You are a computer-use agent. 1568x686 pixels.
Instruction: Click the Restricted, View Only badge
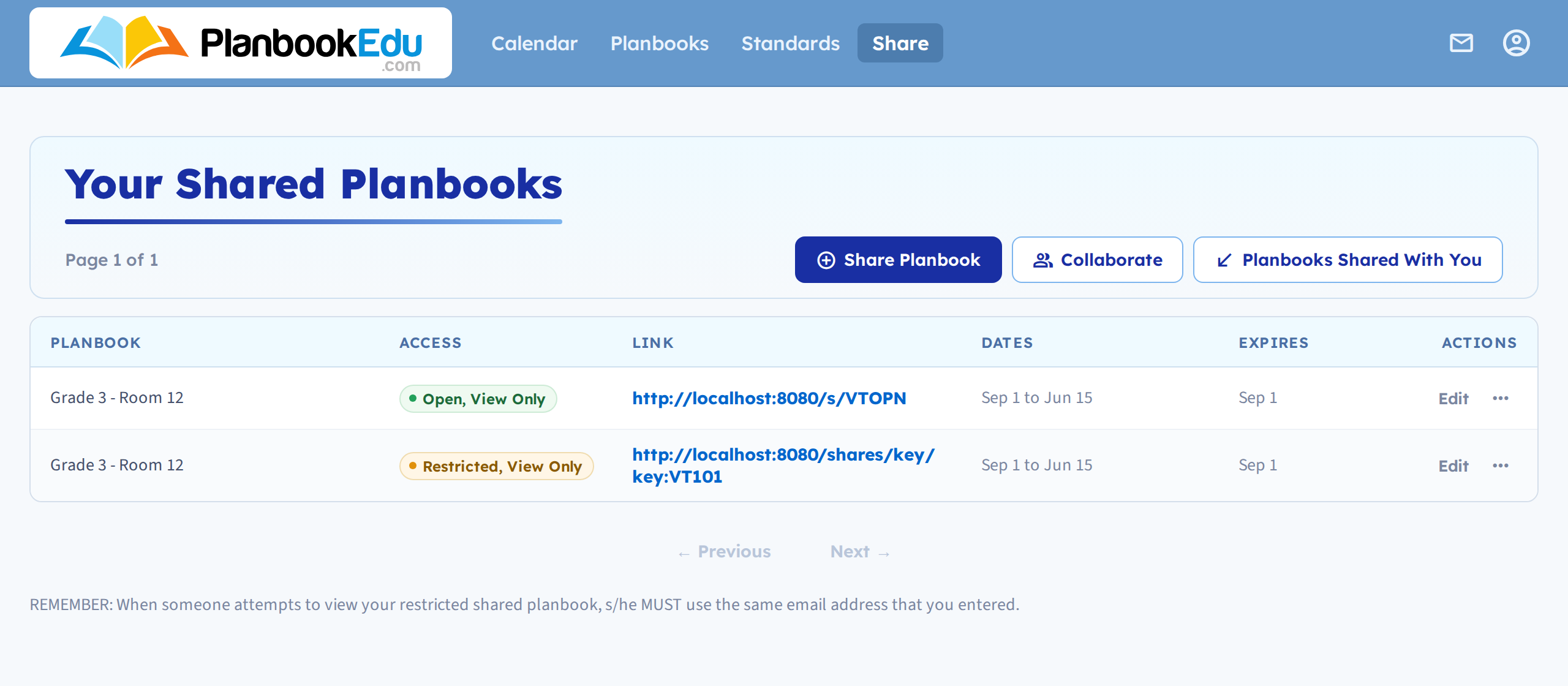(x=496, y=466)
